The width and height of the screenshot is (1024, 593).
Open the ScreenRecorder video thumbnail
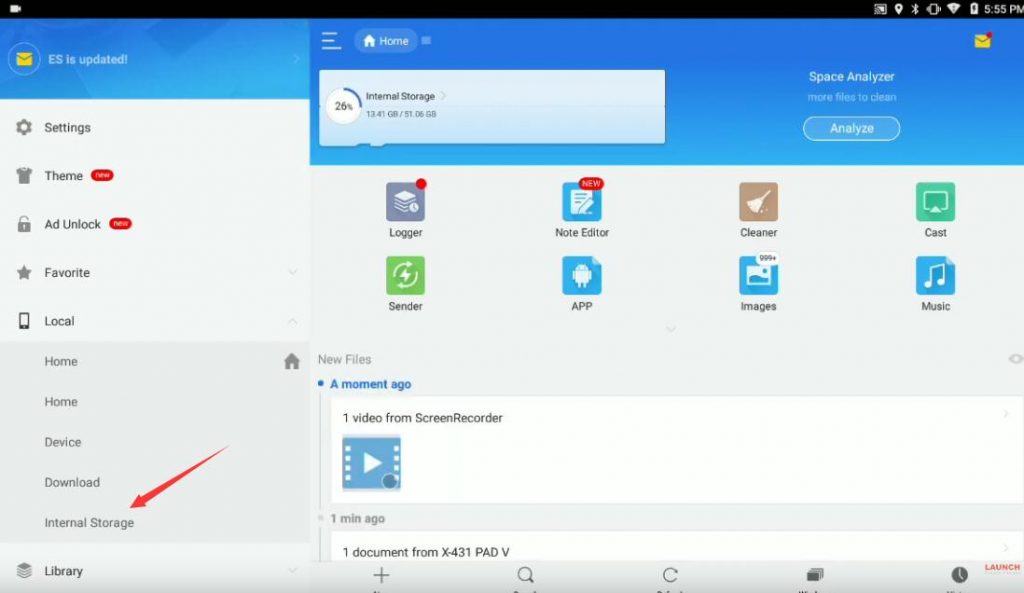(371, 462)
